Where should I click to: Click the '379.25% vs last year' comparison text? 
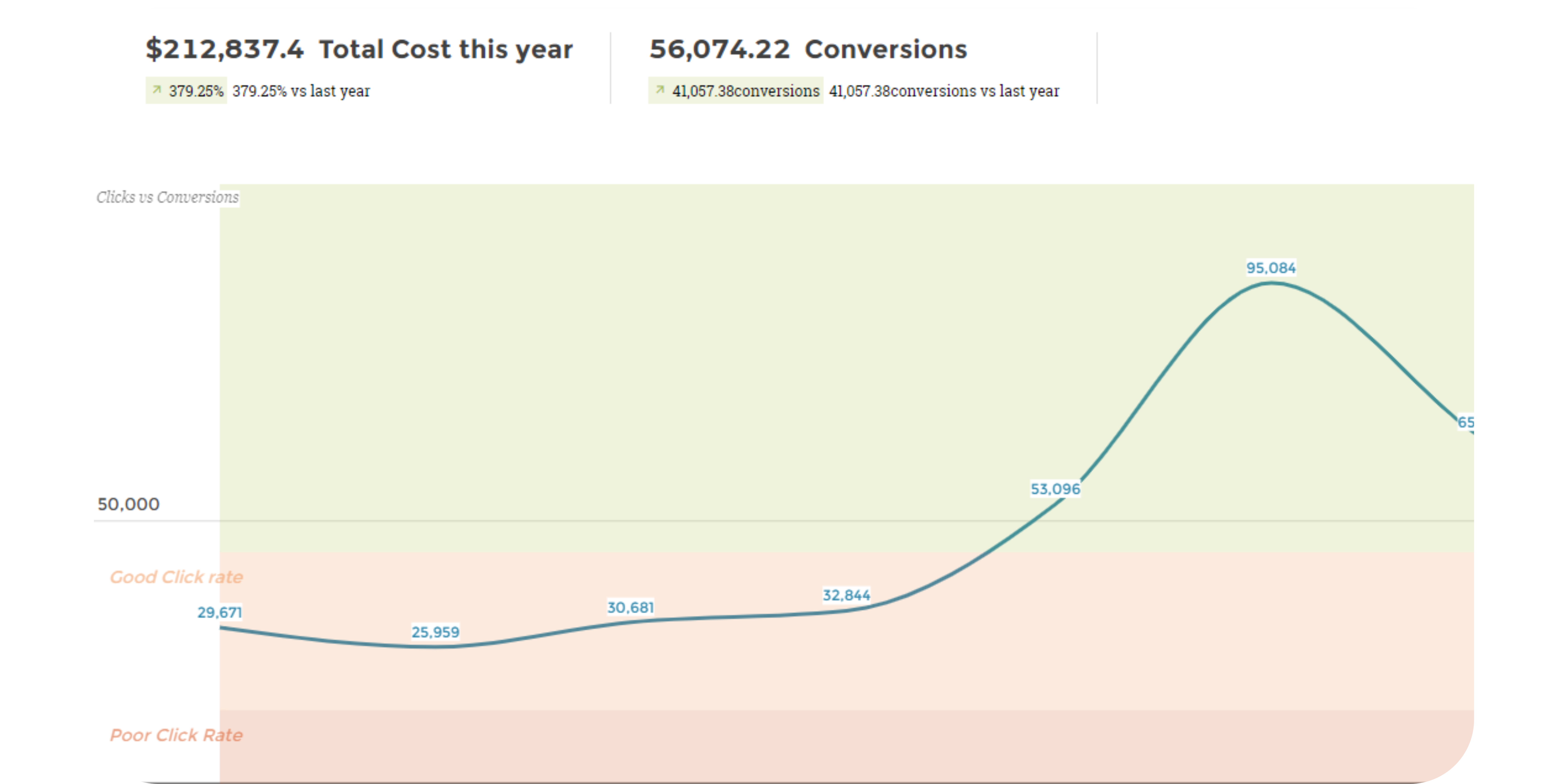click(301, 91)
